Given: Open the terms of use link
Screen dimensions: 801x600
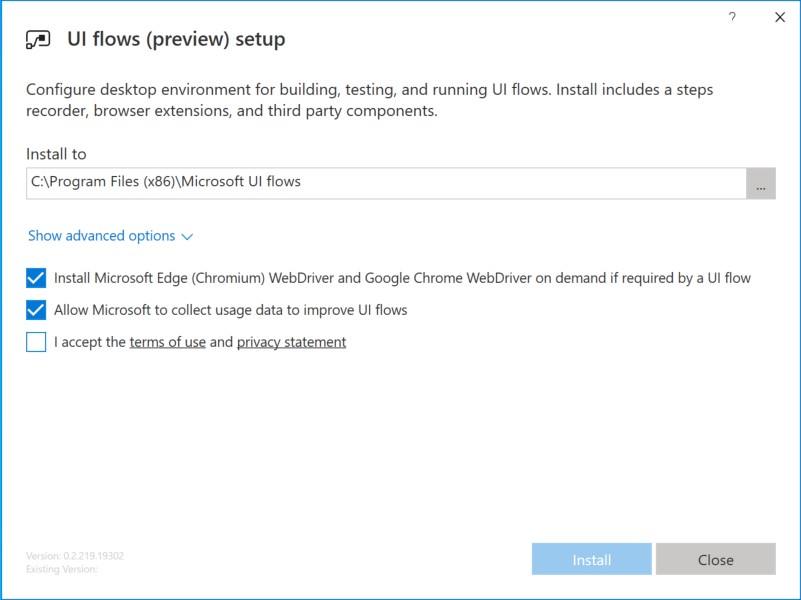Looking at the screenshot, I should pyautogui.click(x=168, y=342).
